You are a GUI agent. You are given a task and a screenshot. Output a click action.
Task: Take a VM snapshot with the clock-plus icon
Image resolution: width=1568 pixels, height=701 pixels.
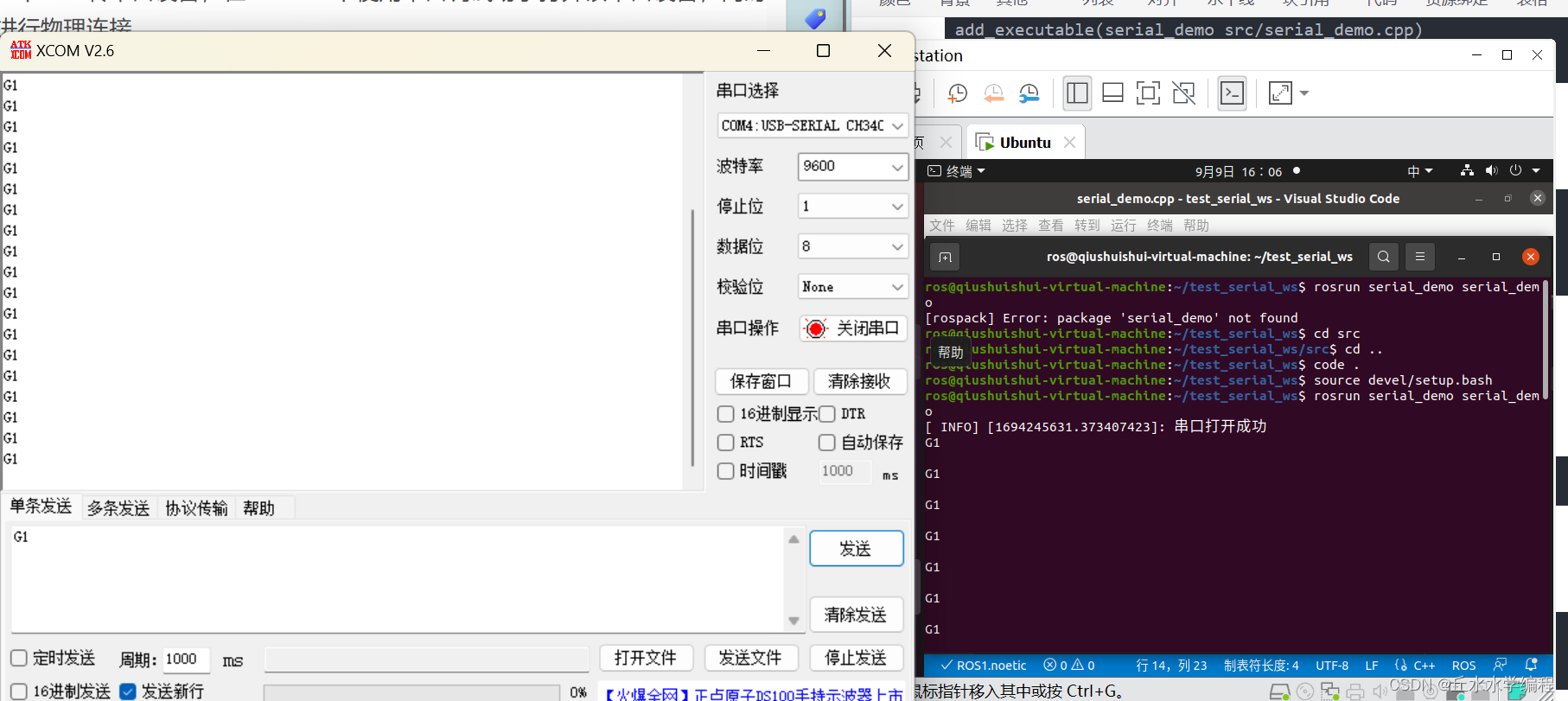[957, 93]
